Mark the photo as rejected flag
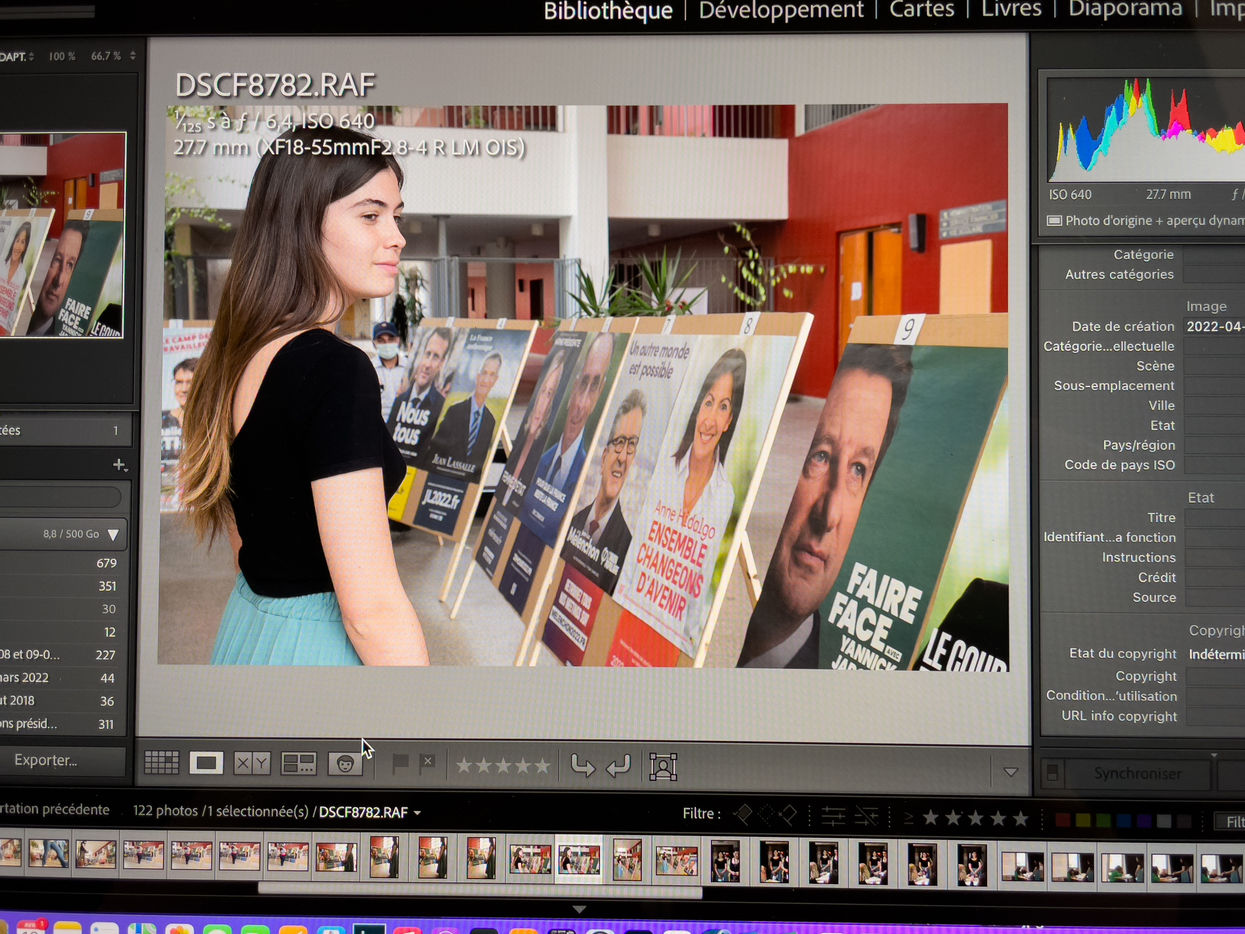The image size is (1245, 934). coord(427,762)
